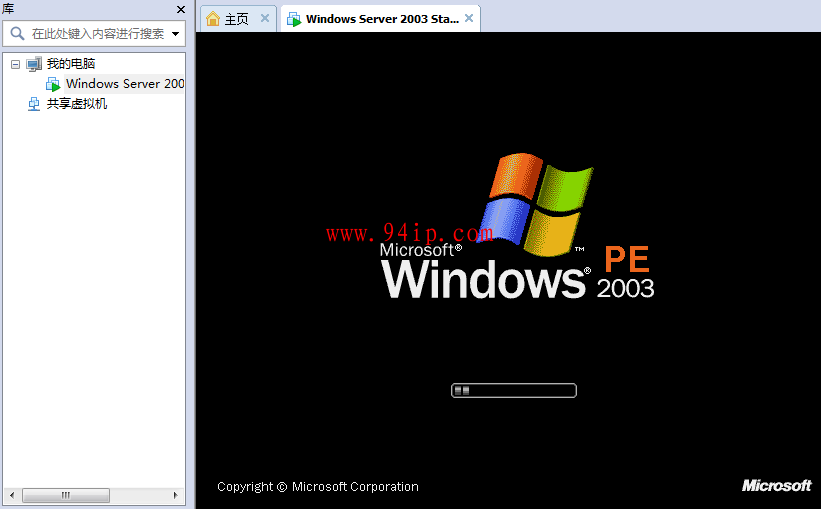Click the 库 panel title
The height and width of the screenshot is (509, 821).
pyautogui.click(x=8, y=9)
